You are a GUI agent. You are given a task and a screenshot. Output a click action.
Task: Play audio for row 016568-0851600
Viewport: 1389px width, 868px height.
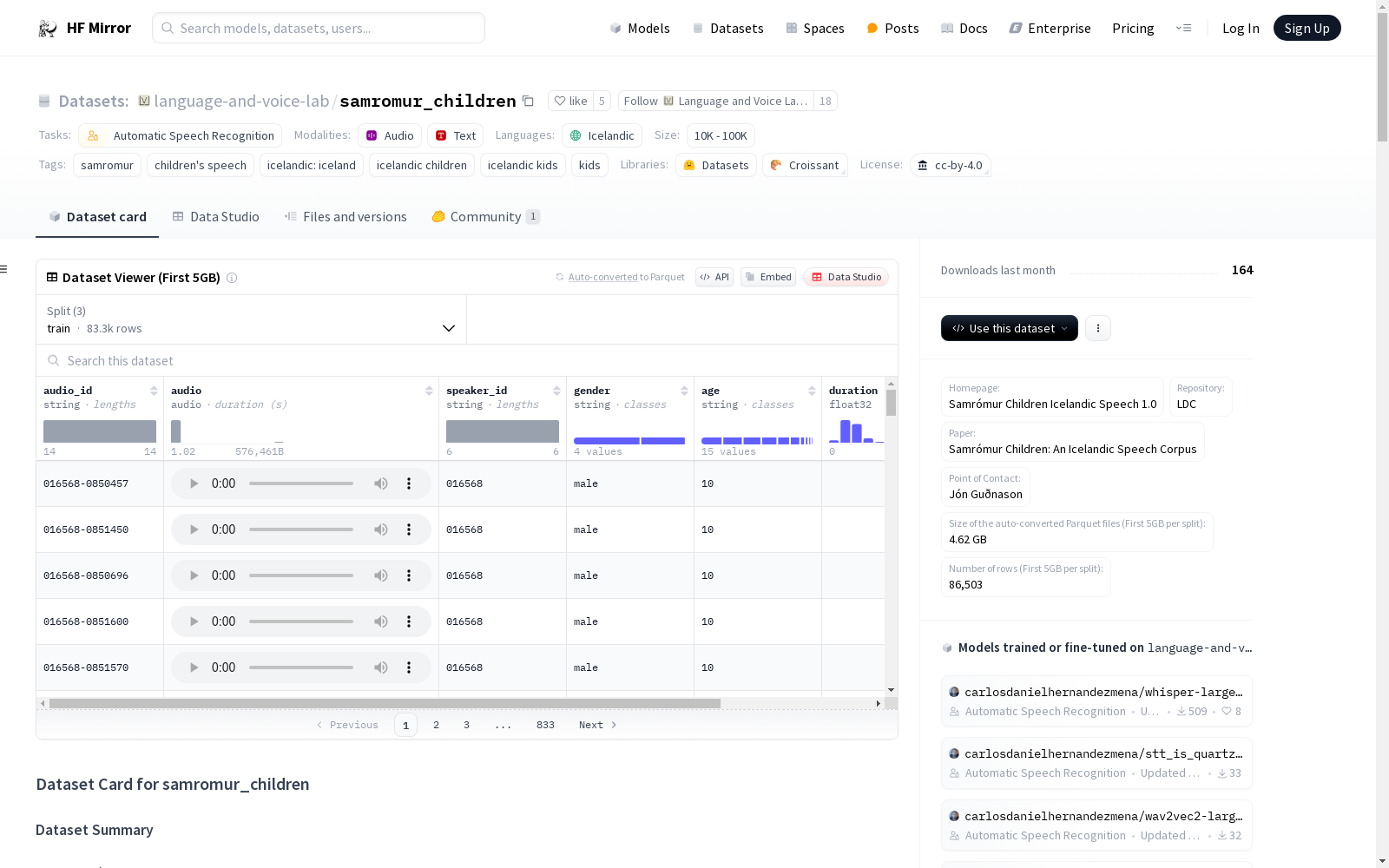pos(194,621)
